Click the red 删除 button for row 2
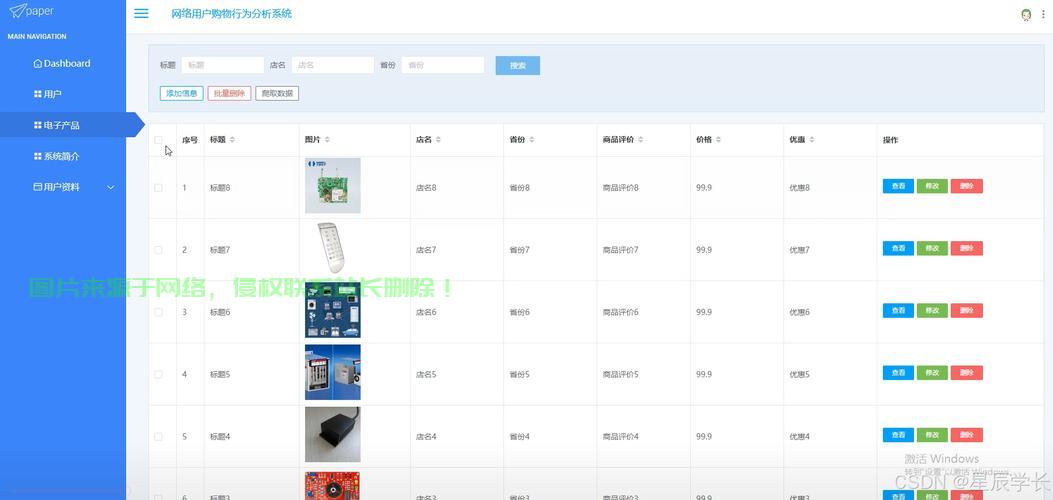Viewport: 1053px width, 500px height. (x=966, y=249)
